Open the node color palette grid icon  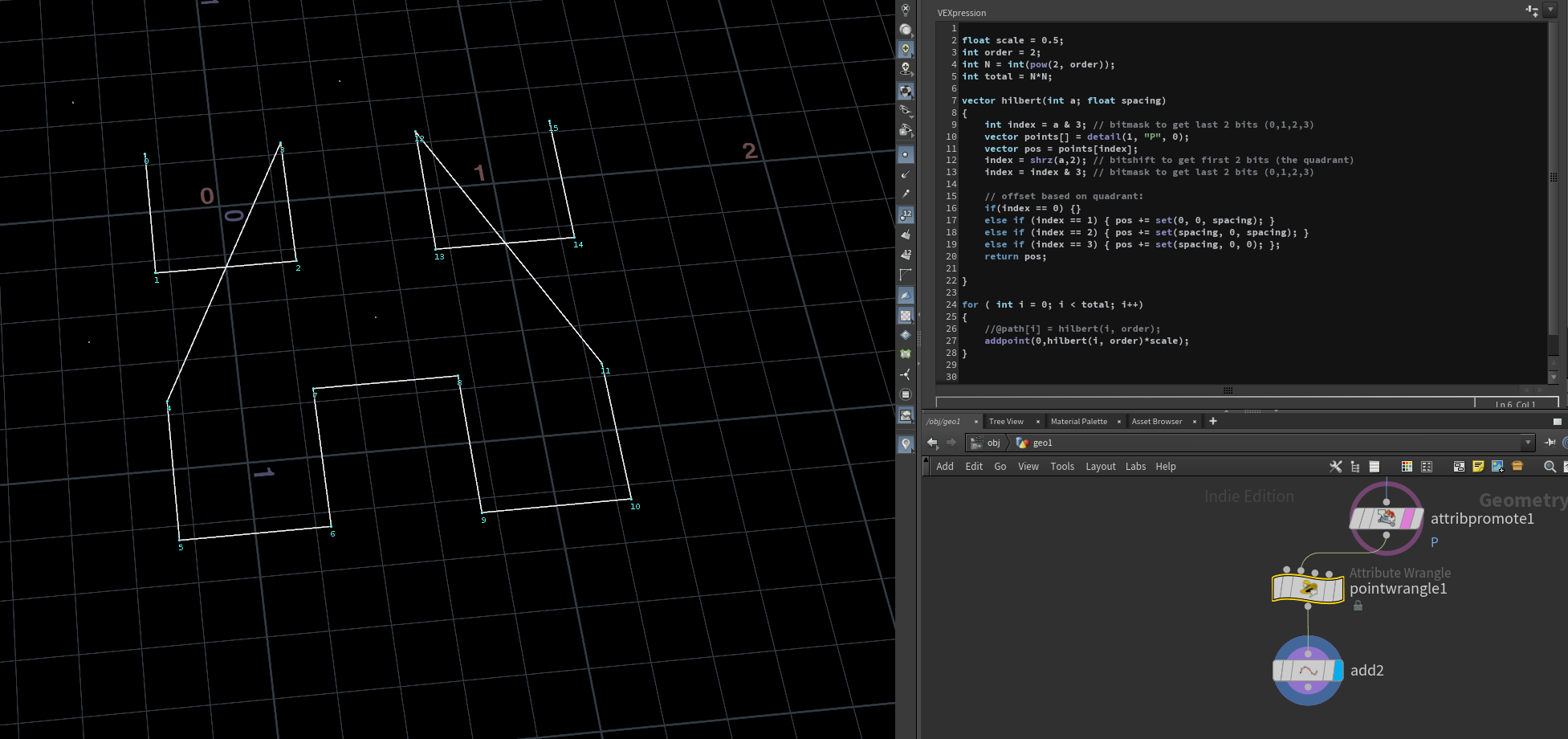pyautogui.click(x=1407, y=467)
